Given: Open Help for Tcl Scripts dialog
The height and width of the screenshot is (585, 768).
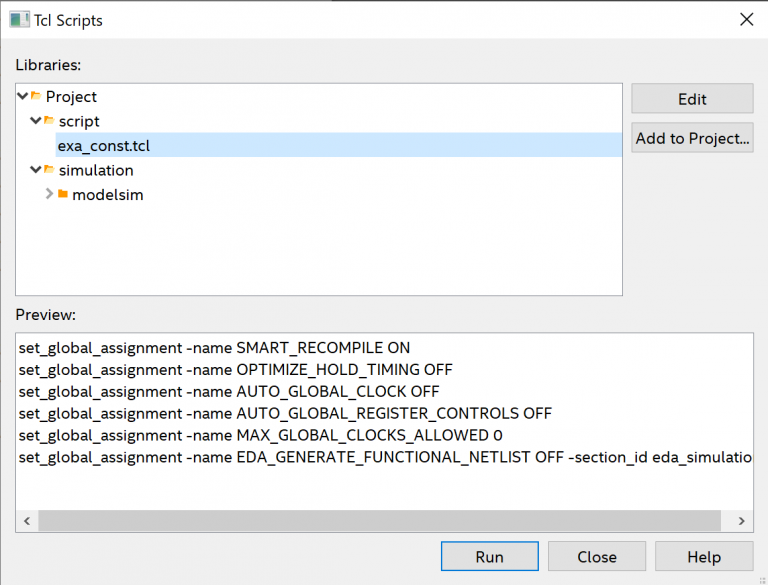Looking at the screenshot, I should 702,557.
